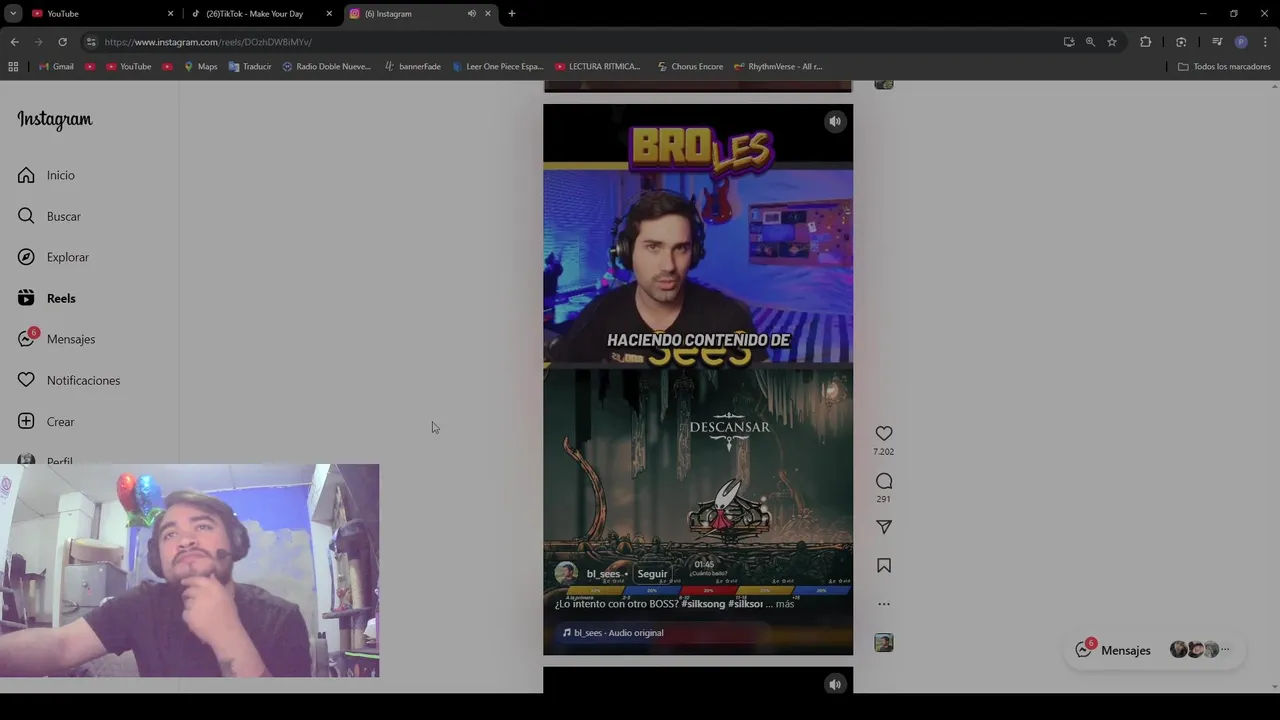Open the YouTube bookmark in bookmarks bar

click(x=128, y=67)
